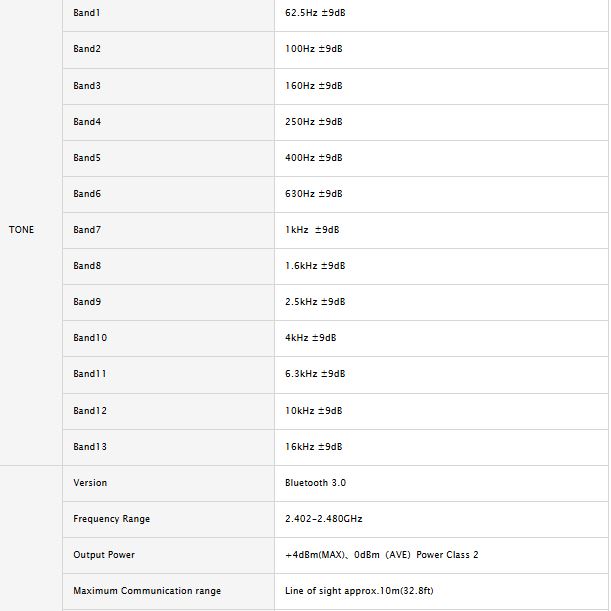The width and height of the screenshot is (611, 611).
Task: Click the 2.5kHz ±9dB value
Action: 315,302
